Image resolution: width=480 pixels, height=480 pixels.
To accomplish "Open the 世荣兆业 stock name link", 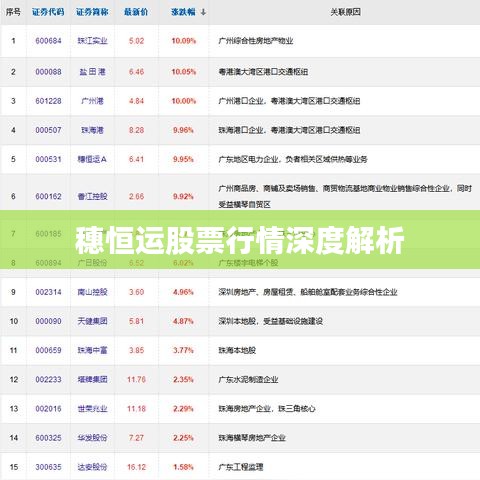I will coord(92,409).
